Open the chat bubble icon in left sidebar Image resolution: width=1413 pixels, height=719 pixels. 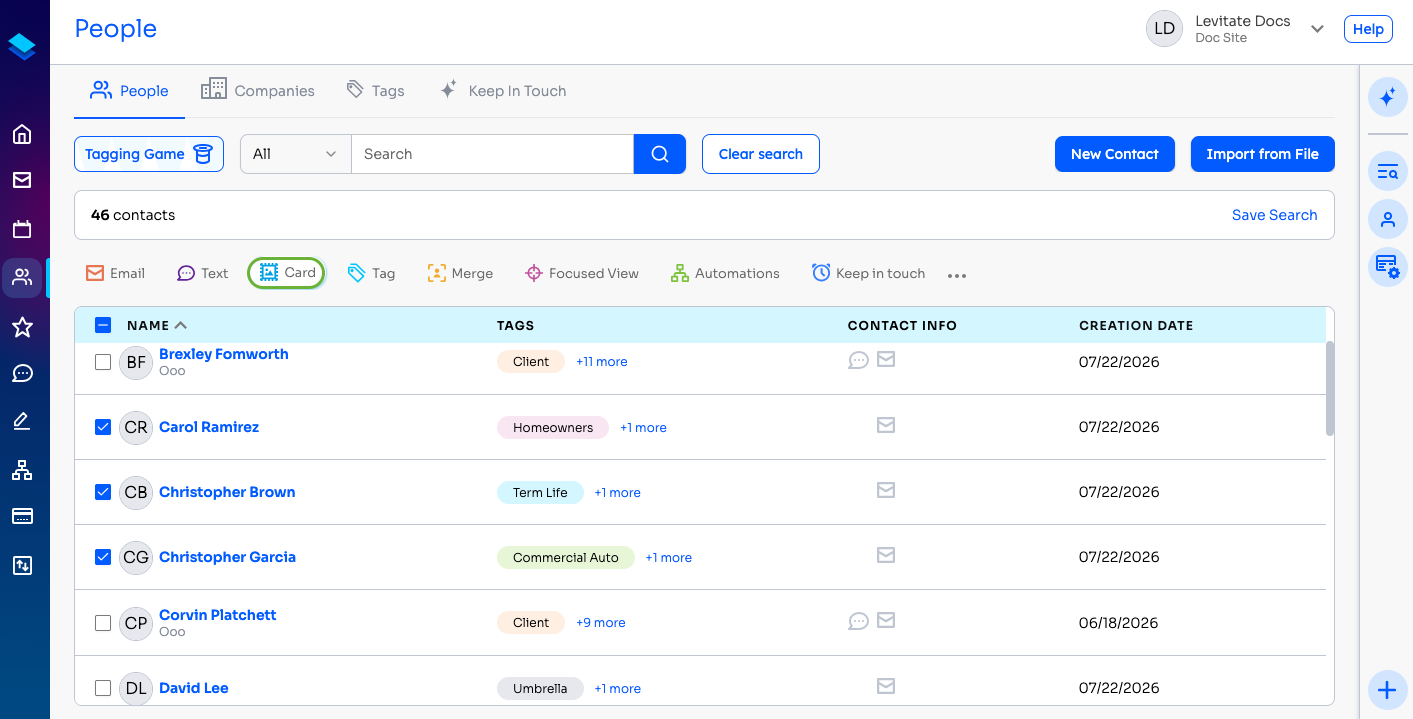coord(22,373)
